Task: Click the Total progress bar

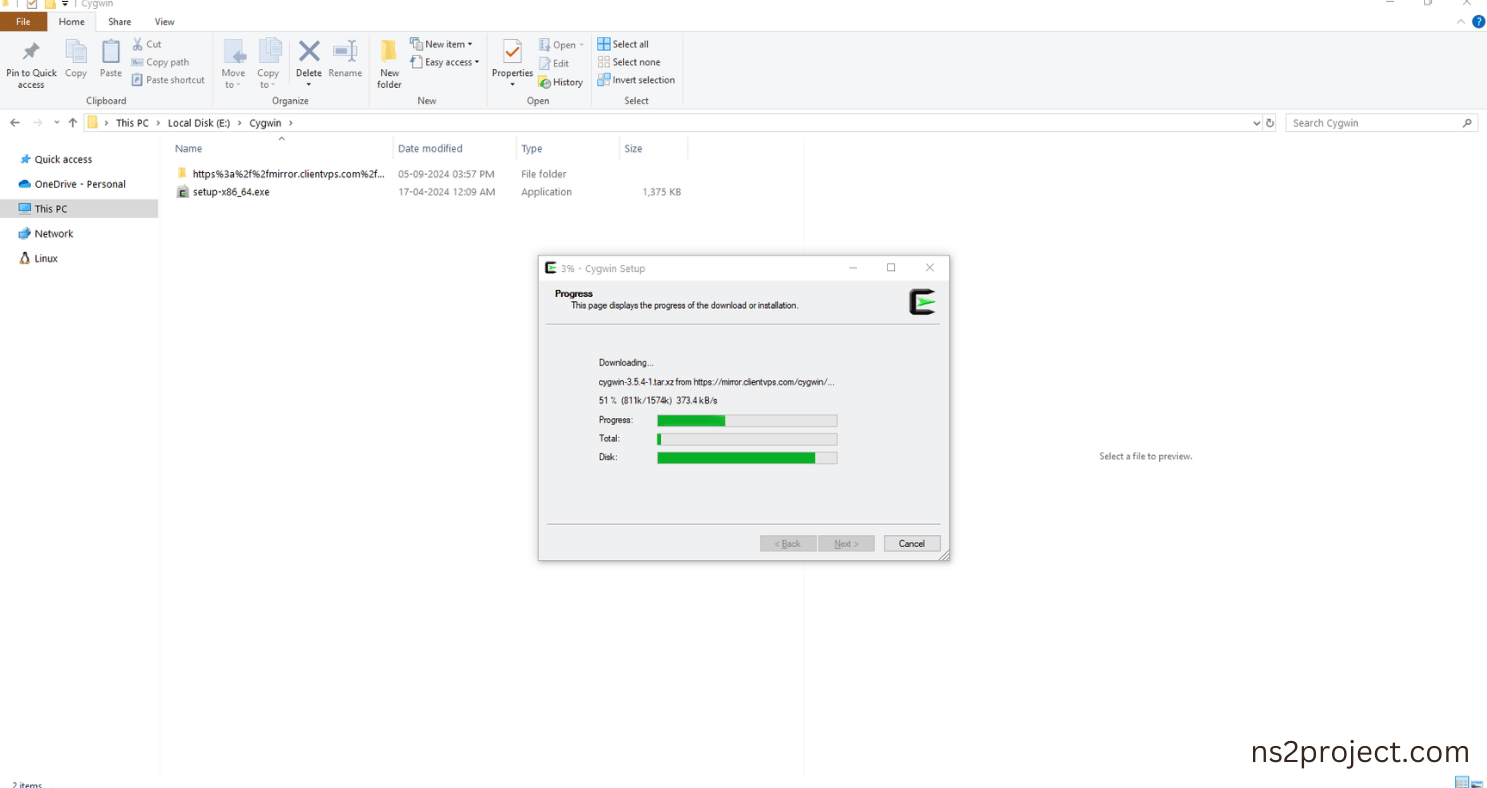Action: [747, 439]
